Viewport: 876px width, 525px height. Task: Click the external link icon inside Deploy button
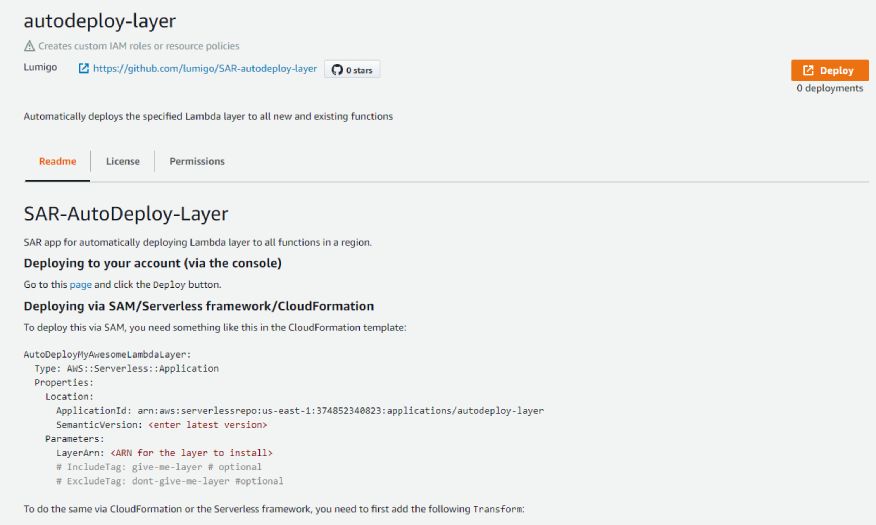click(x=808, y=70)
